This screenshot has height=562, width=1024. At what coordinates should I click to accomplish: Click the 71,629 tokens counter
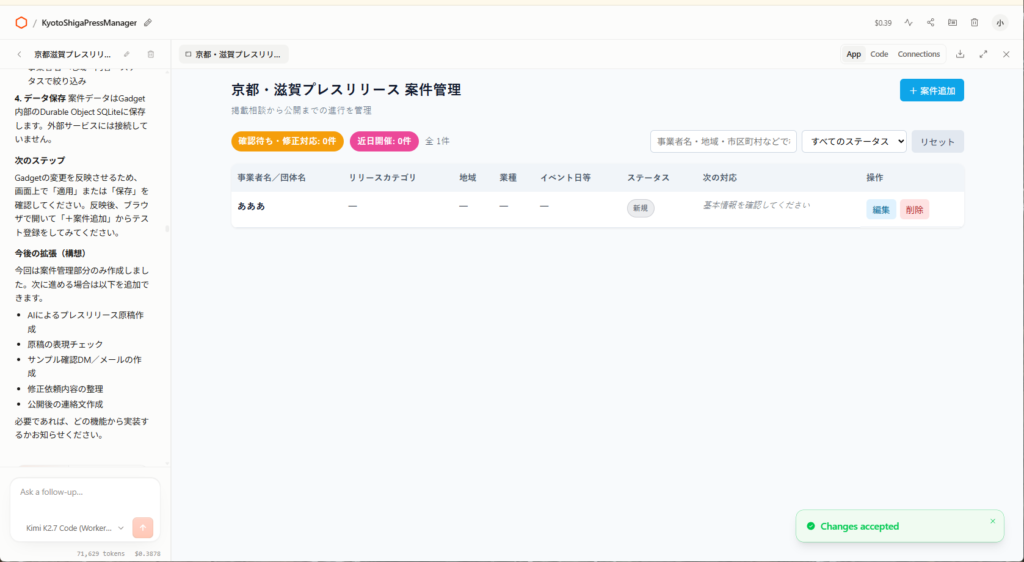click(x=101, y=554)
